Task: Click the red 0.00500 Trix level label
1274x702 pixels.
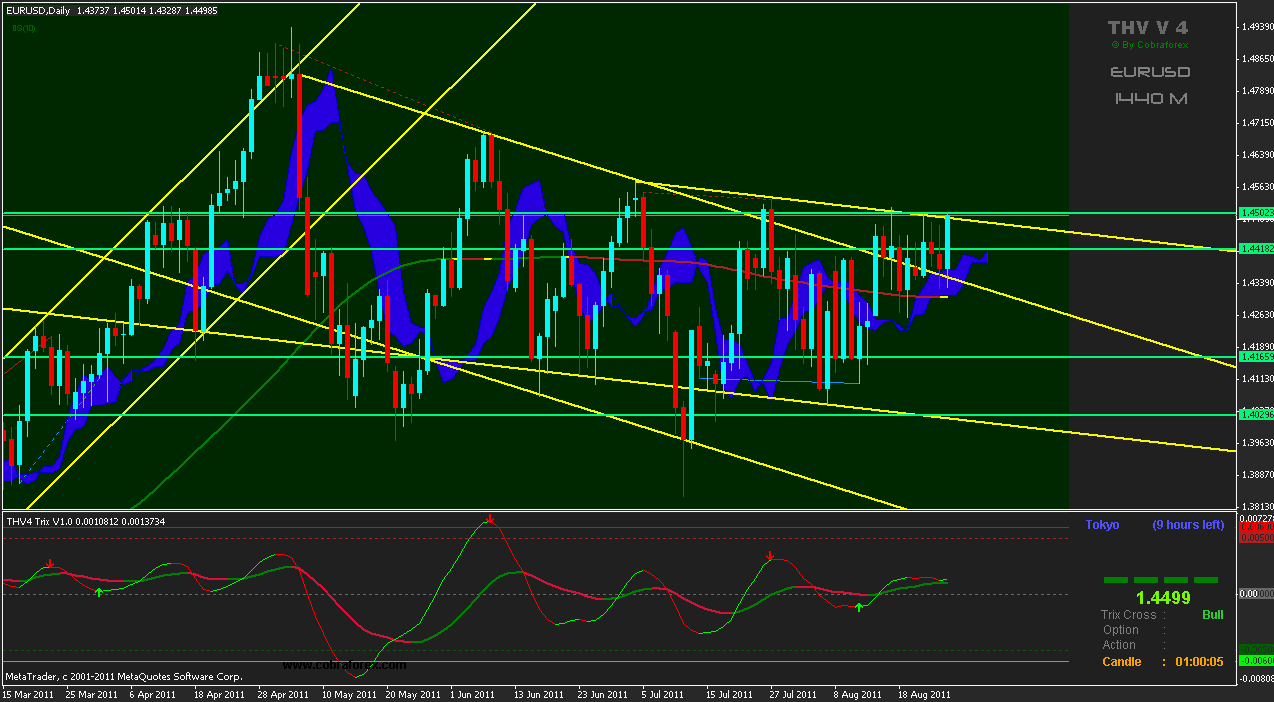Action: click(1255, 538)
